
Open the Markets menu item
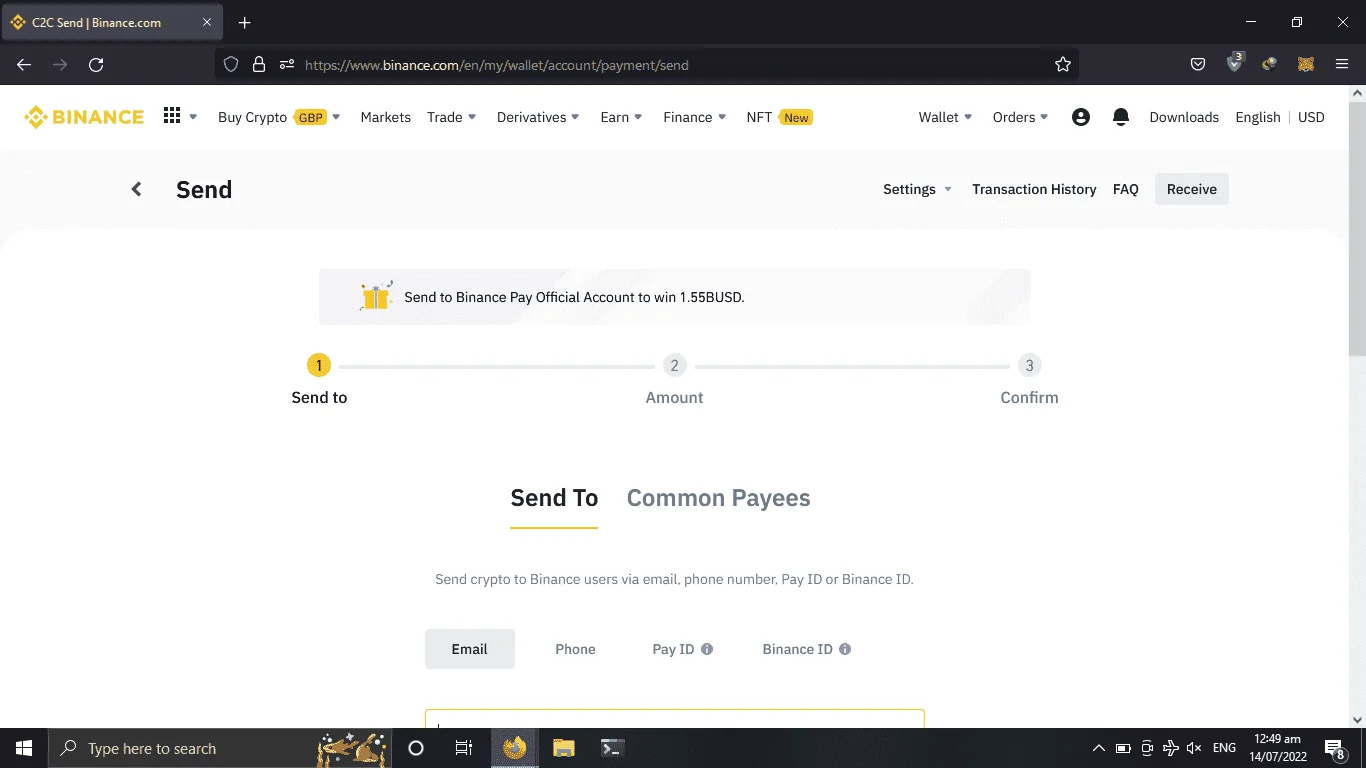[386, 117]
